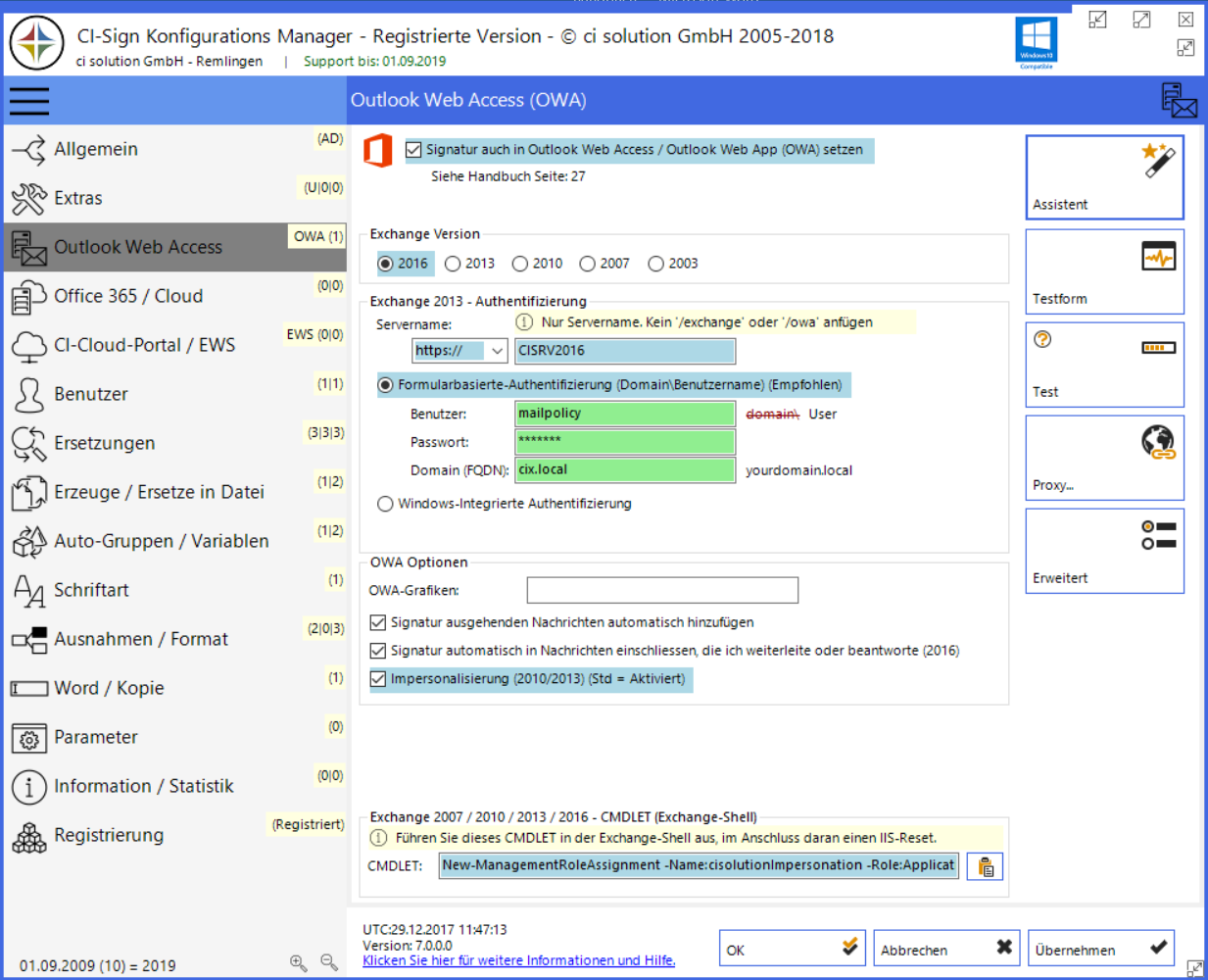The width and height of the screenshot is (1208, 980).
Task: Click the zoom in magnifier icon
Action: coord(299,963)
